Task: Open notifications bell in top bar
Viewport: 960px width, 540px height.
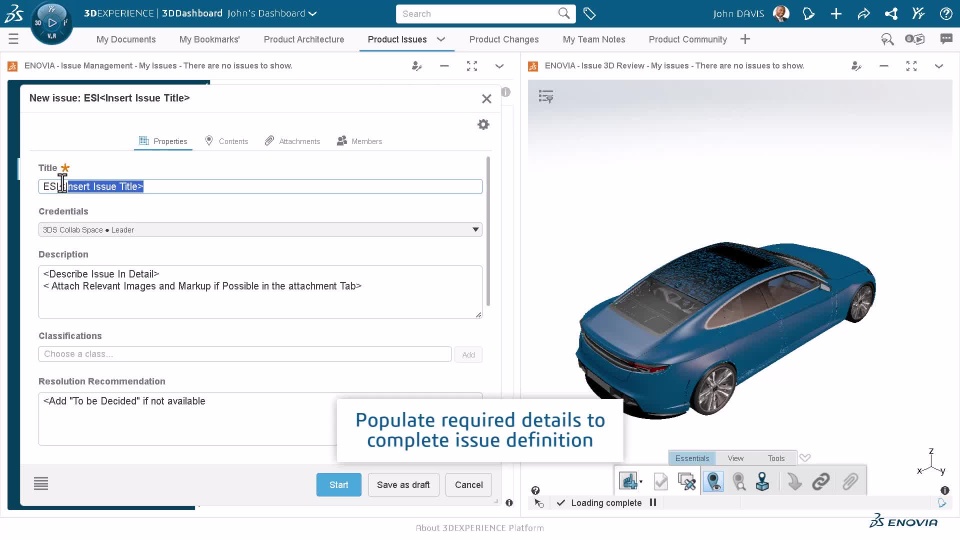Action: point(808,13)
